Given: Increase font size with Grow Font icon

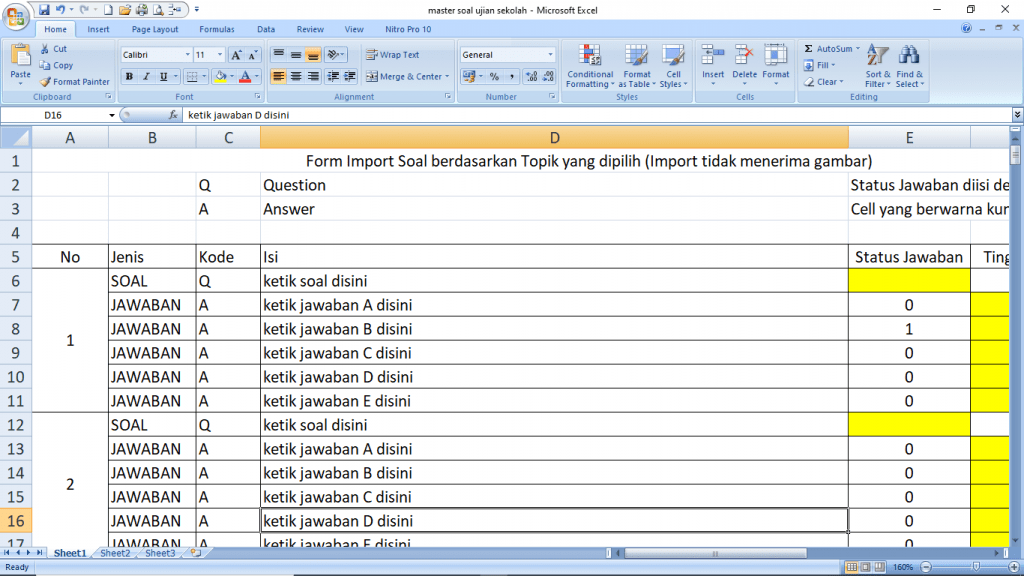Looking at the screenshot, I should [236, 55].
